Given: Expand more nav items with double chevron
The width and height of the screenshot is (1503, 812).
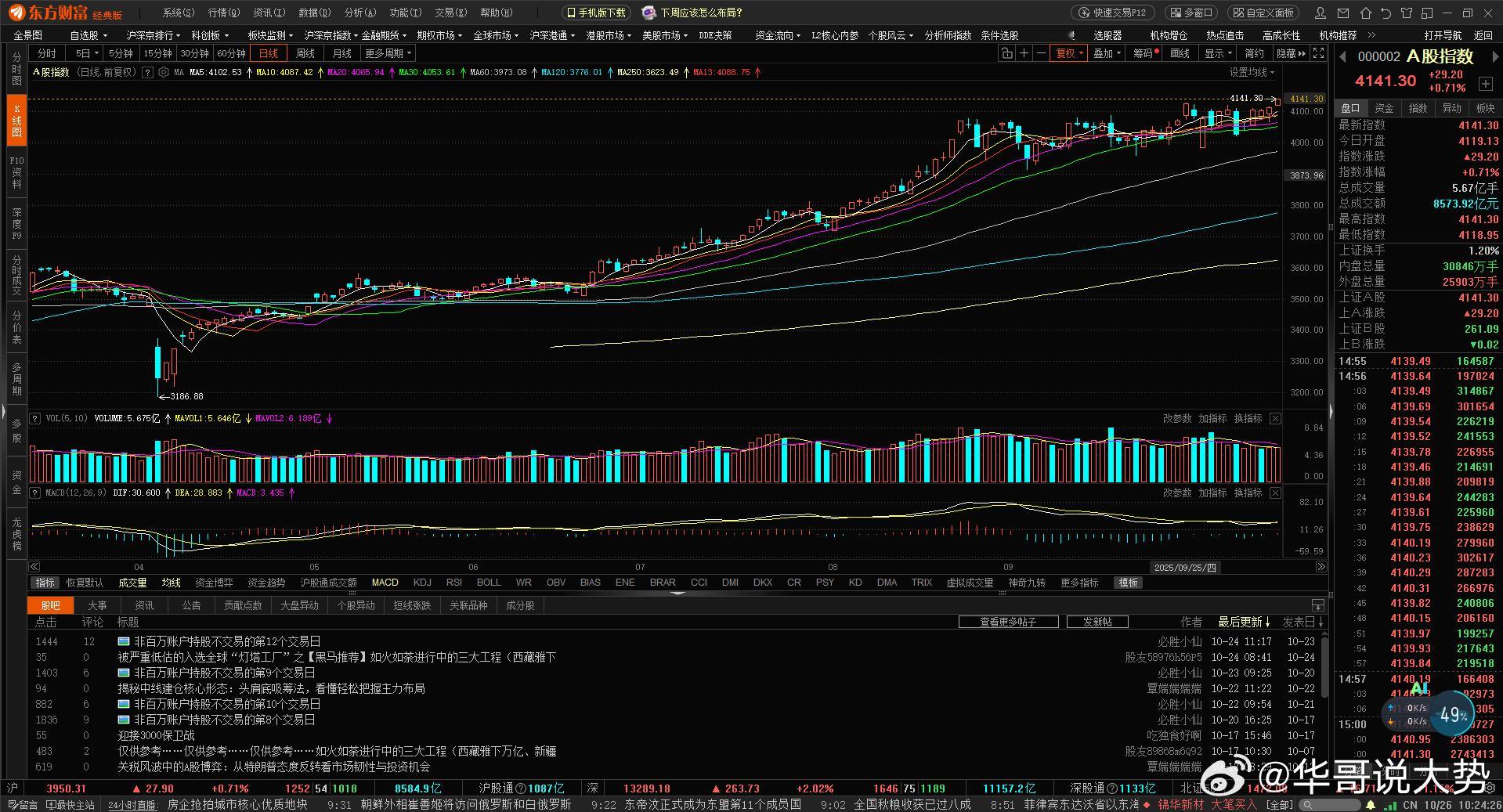Looking at the screenshot, I should click(x=1371, y=35).
